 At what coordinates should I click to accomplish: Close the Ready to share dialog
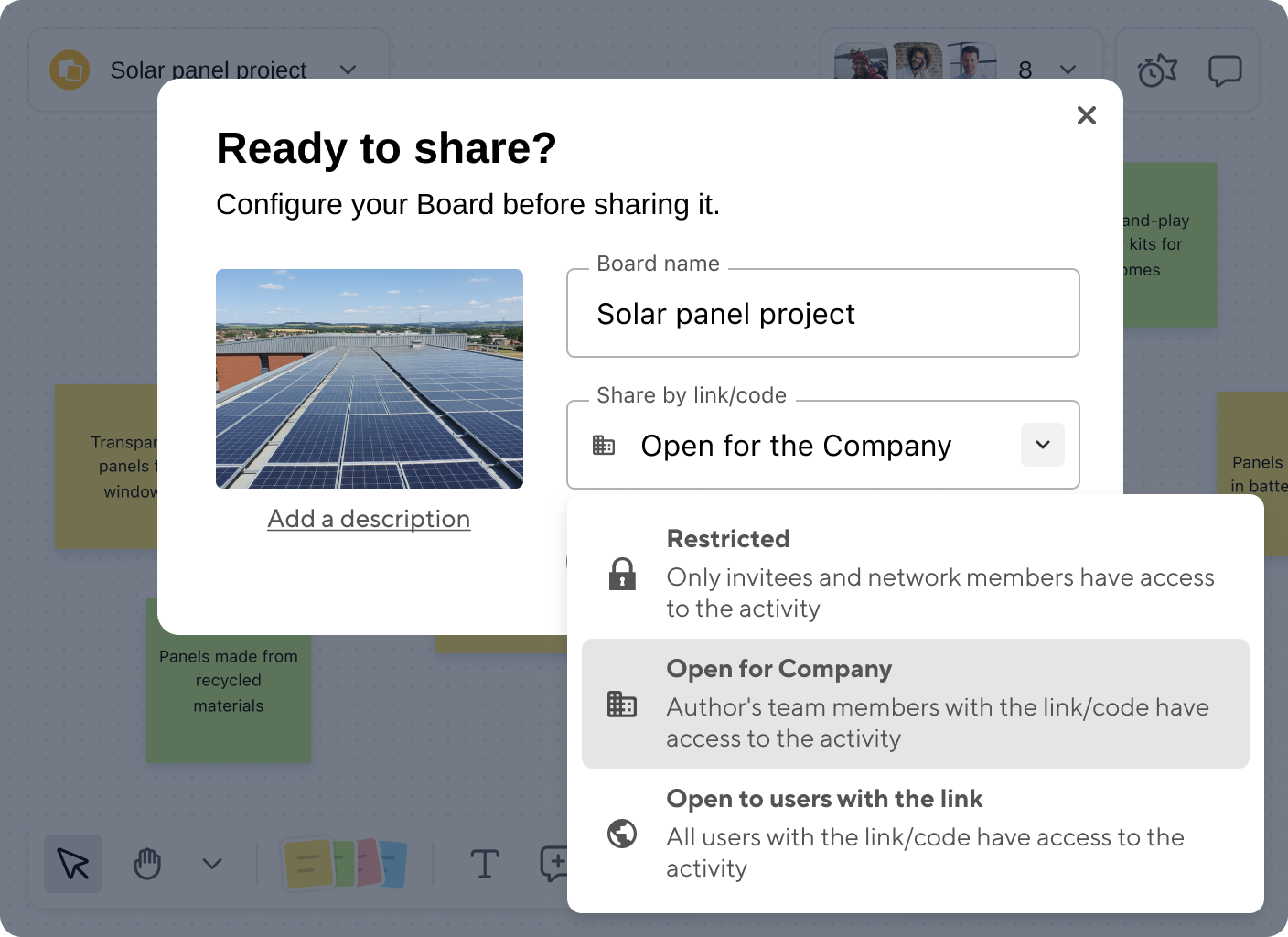pyautogui.click(x=1086, y=115)
